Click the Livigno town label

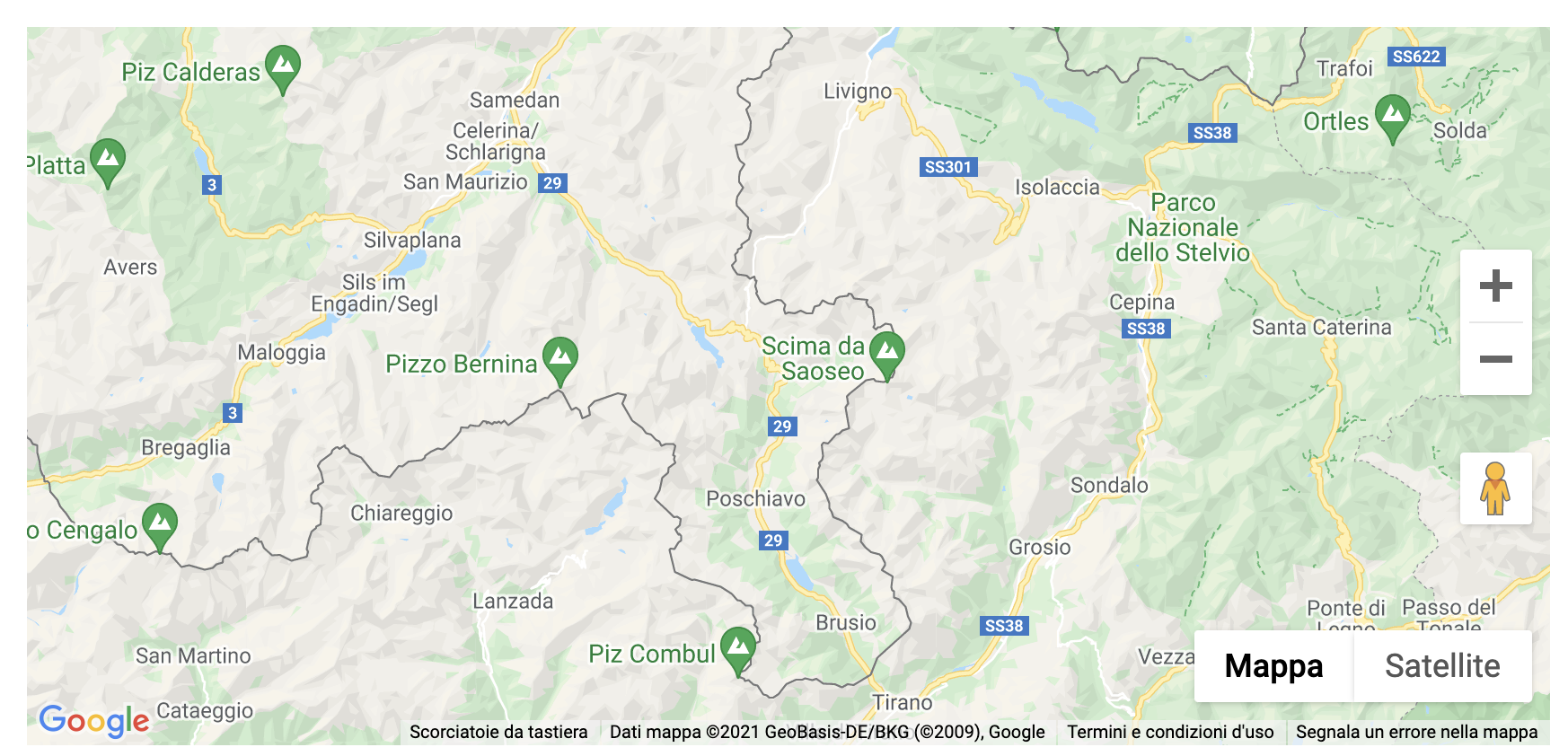858,92
